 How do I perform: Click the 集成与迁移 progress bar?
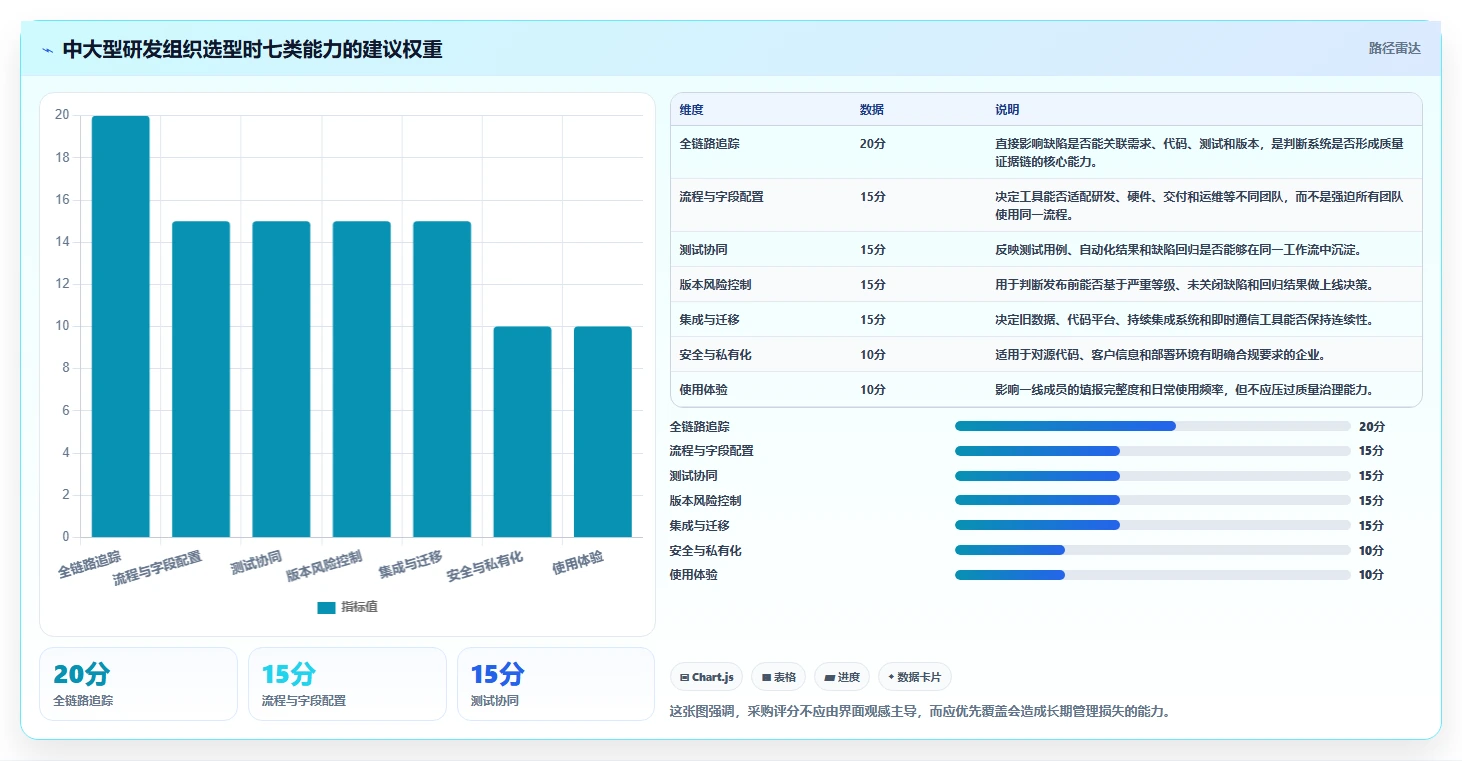tap(1152, 525)
